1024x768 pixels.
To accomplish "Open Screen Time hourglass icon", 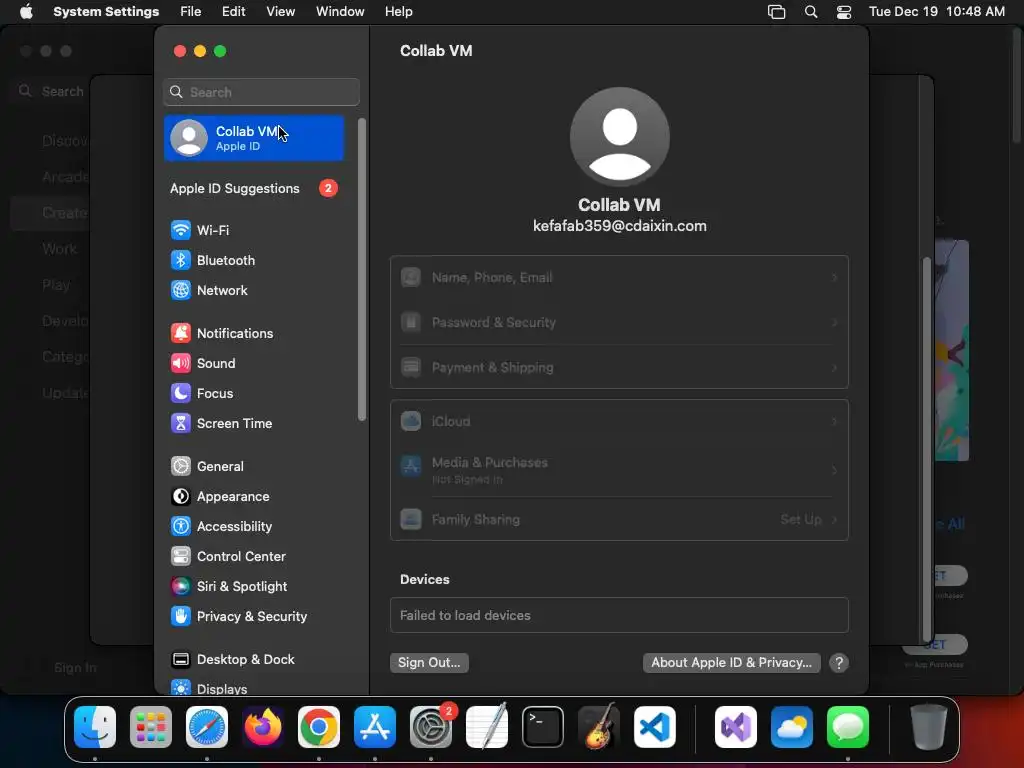I will pyautogui.click(x=180, y=423).
